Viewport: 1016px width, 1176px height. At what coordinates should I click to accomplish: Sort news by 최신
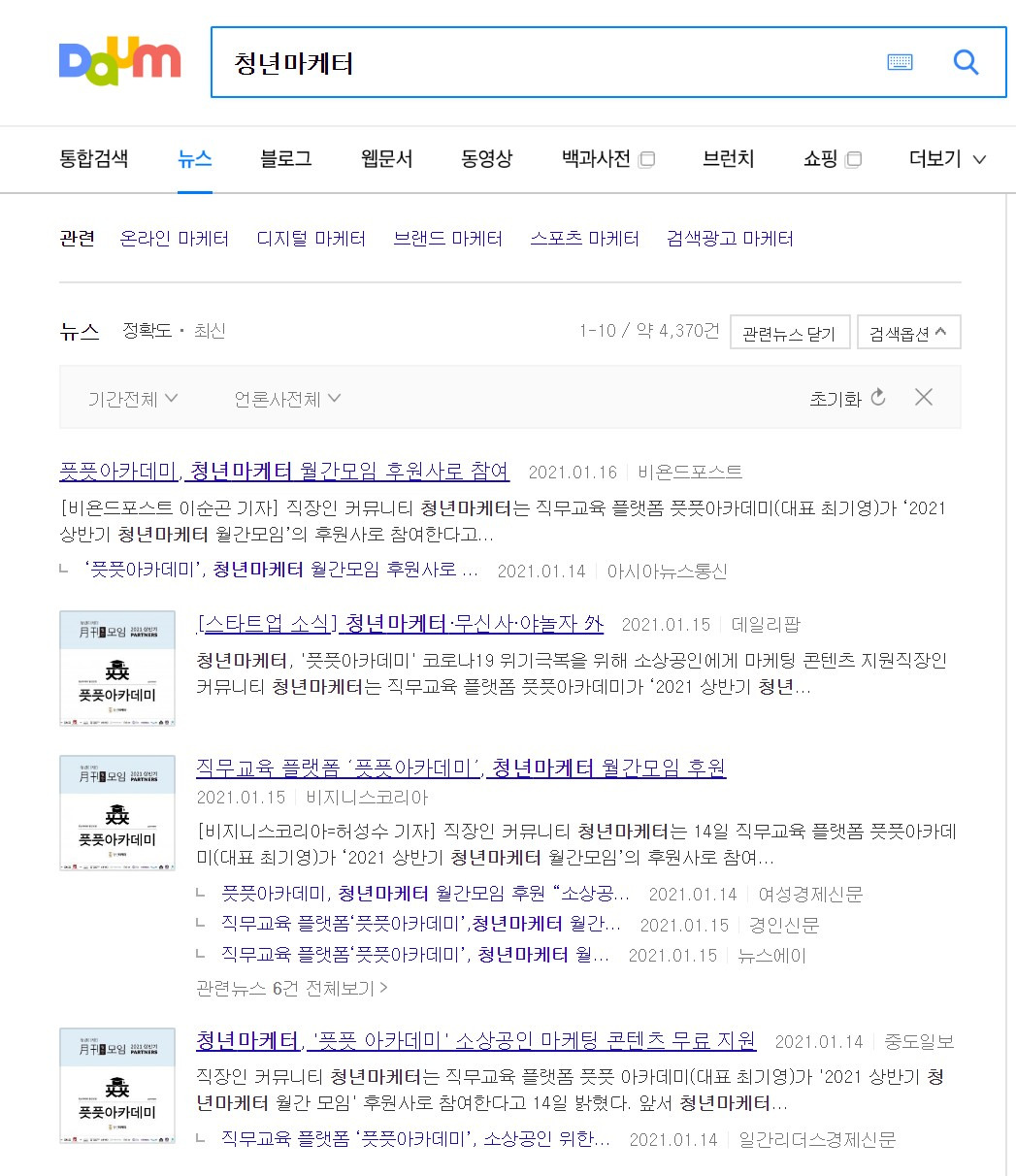tap(210, 331)
